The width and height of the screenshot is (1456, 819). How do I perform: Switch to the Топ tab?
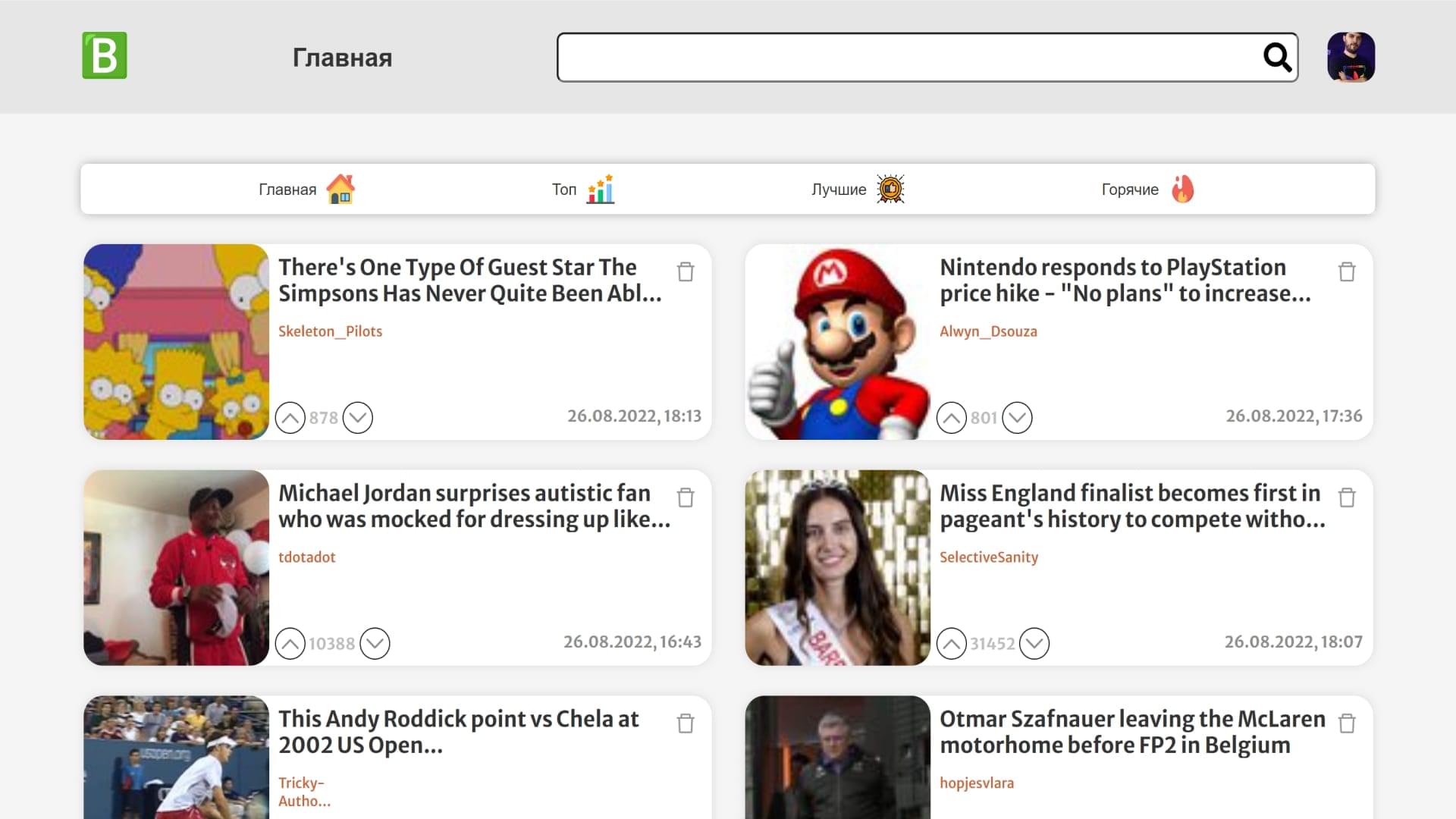[582, 189]
